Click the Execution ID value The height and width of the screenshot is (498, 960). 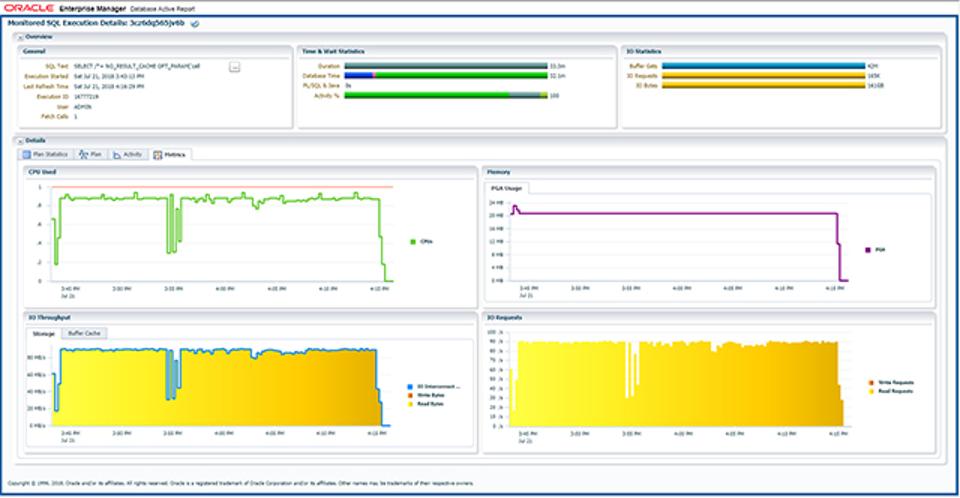(86, 97)
